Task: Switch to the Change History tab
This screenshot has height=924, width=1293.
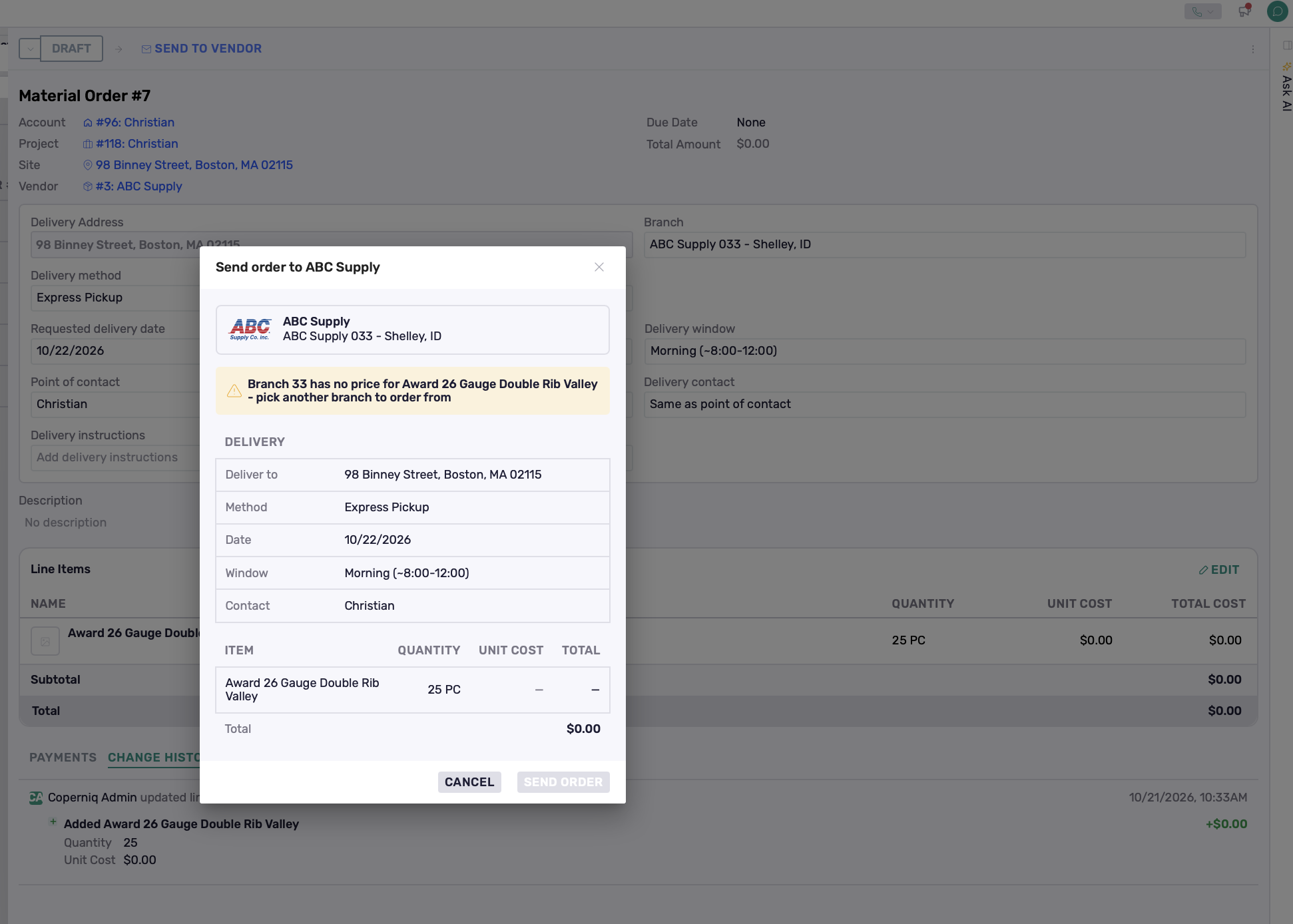Action: point(154,758)
